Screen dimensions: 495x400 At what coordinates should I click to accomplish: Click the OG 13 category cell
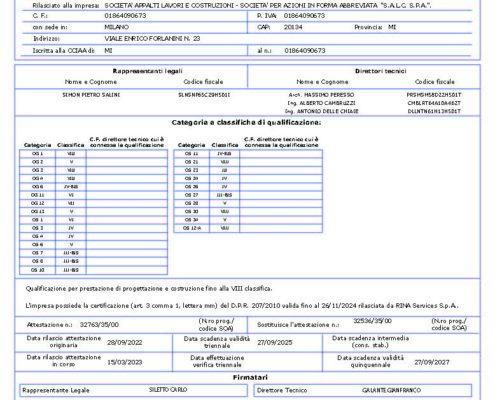point(37,212)
